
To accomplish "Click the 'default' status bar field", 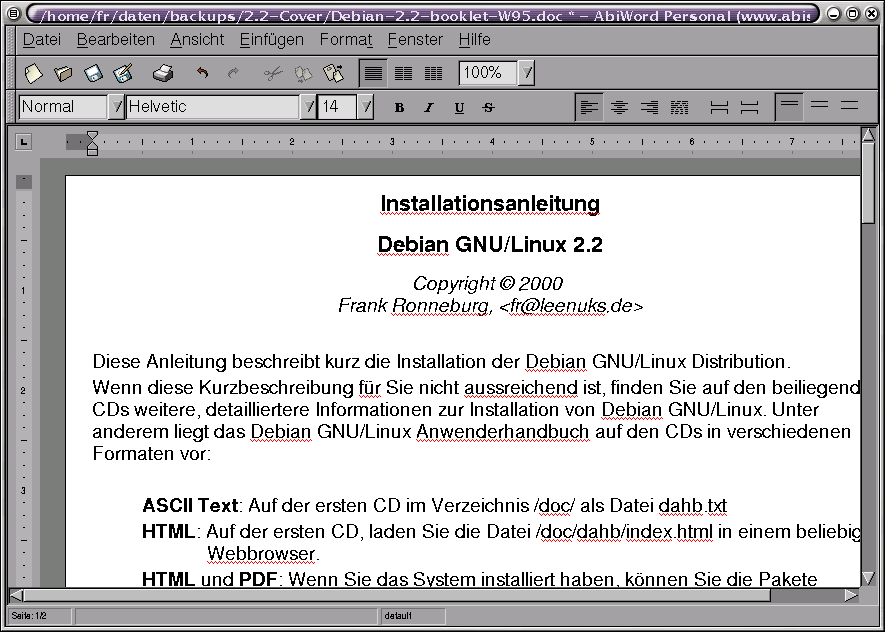I will coord(413,616).
